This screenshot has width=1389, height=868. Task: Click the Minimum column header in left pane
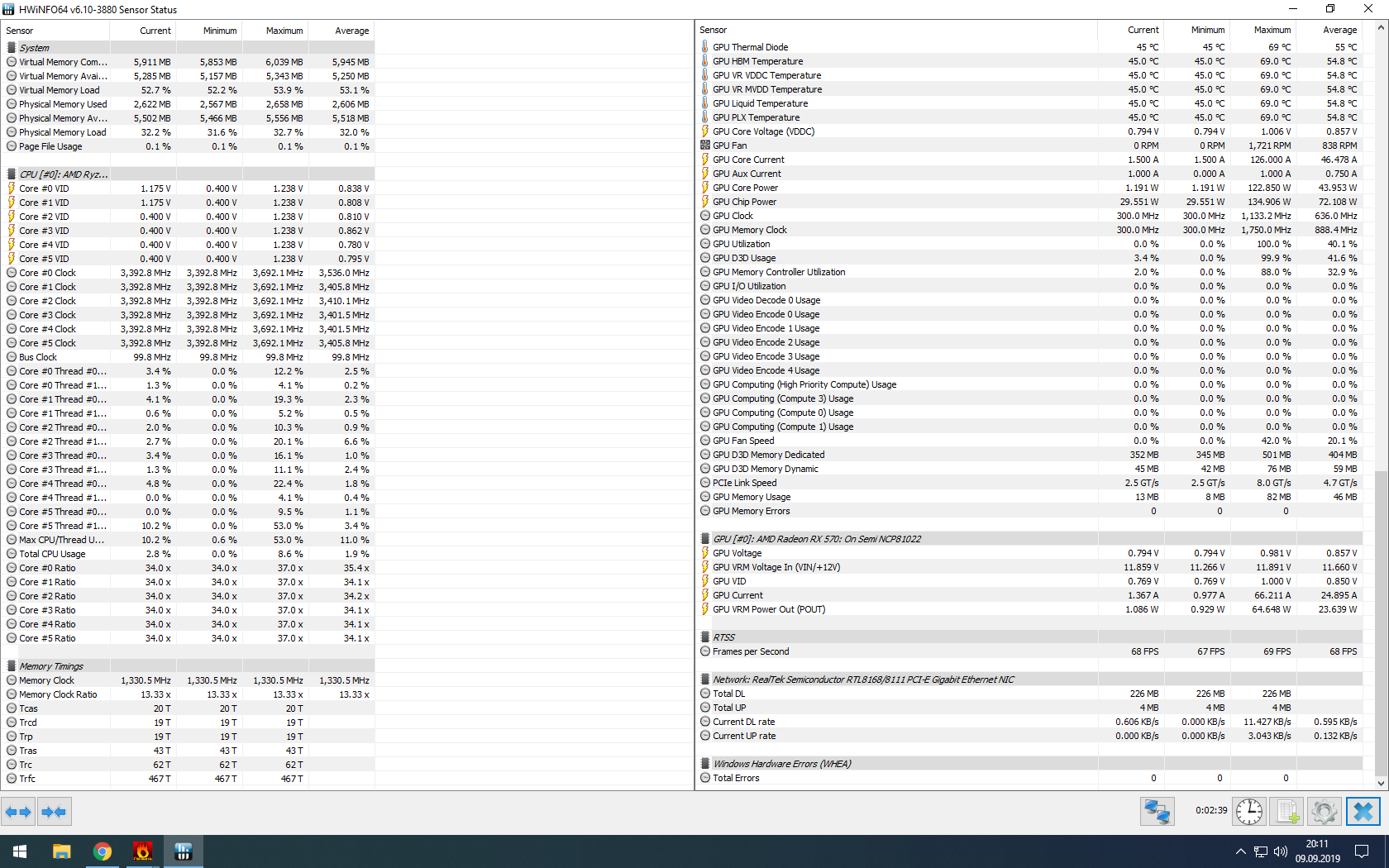tap(209, 31)
